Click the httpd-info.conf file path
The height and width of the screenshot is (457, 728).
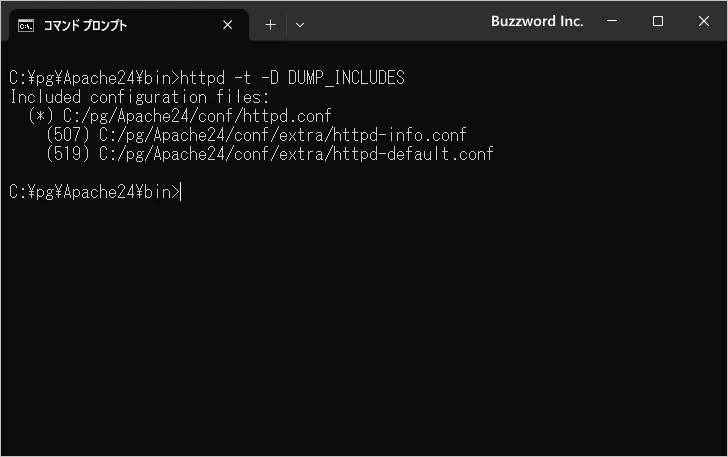click(x=283, y=135)
